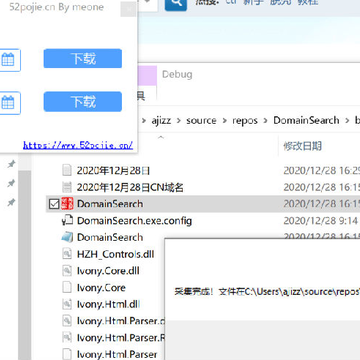The width and height of the screenshot is (360, 360).
Task: Expand the chevron between source and repos
Action: pos(225,120)
